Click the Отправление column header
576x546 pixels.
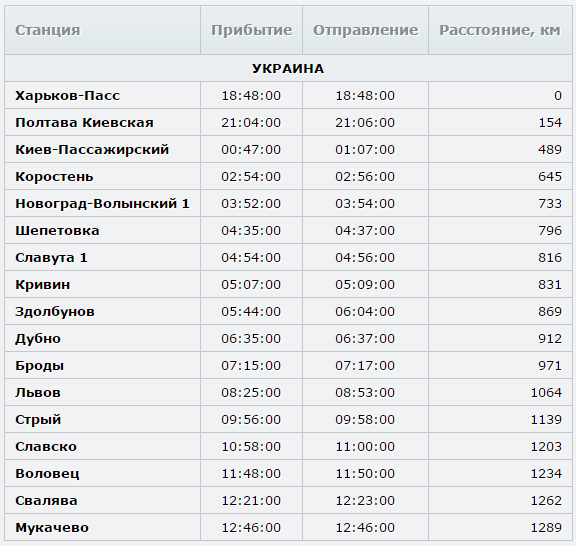click(366, 30)
